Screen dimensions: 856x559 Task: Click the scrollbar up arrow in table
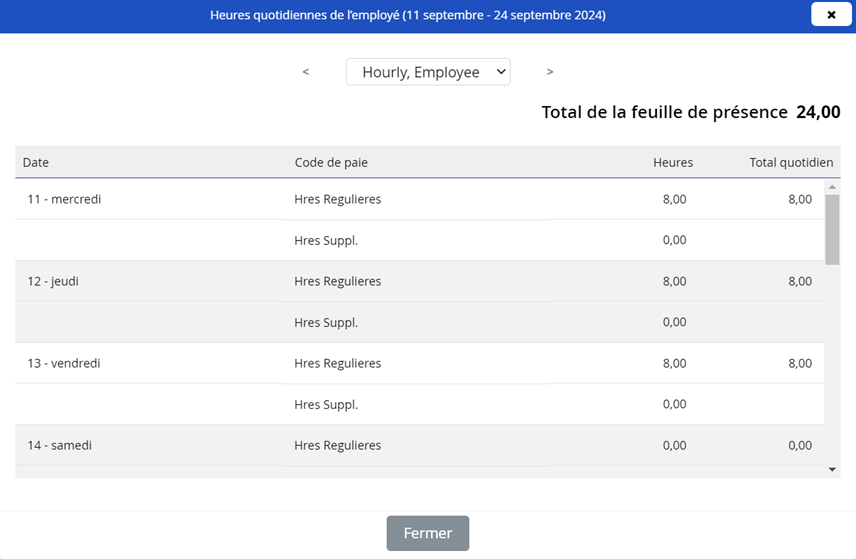click(832, 187)
